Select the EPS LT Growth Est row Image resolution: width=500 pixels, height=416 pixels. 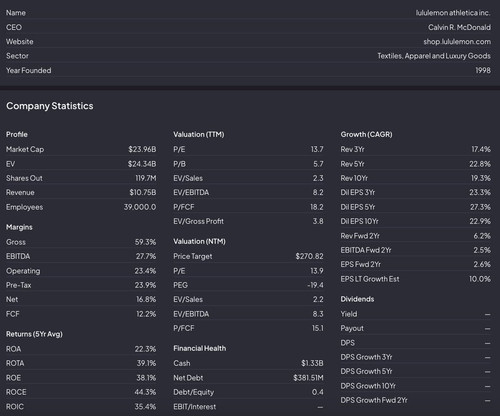(415, 279)
